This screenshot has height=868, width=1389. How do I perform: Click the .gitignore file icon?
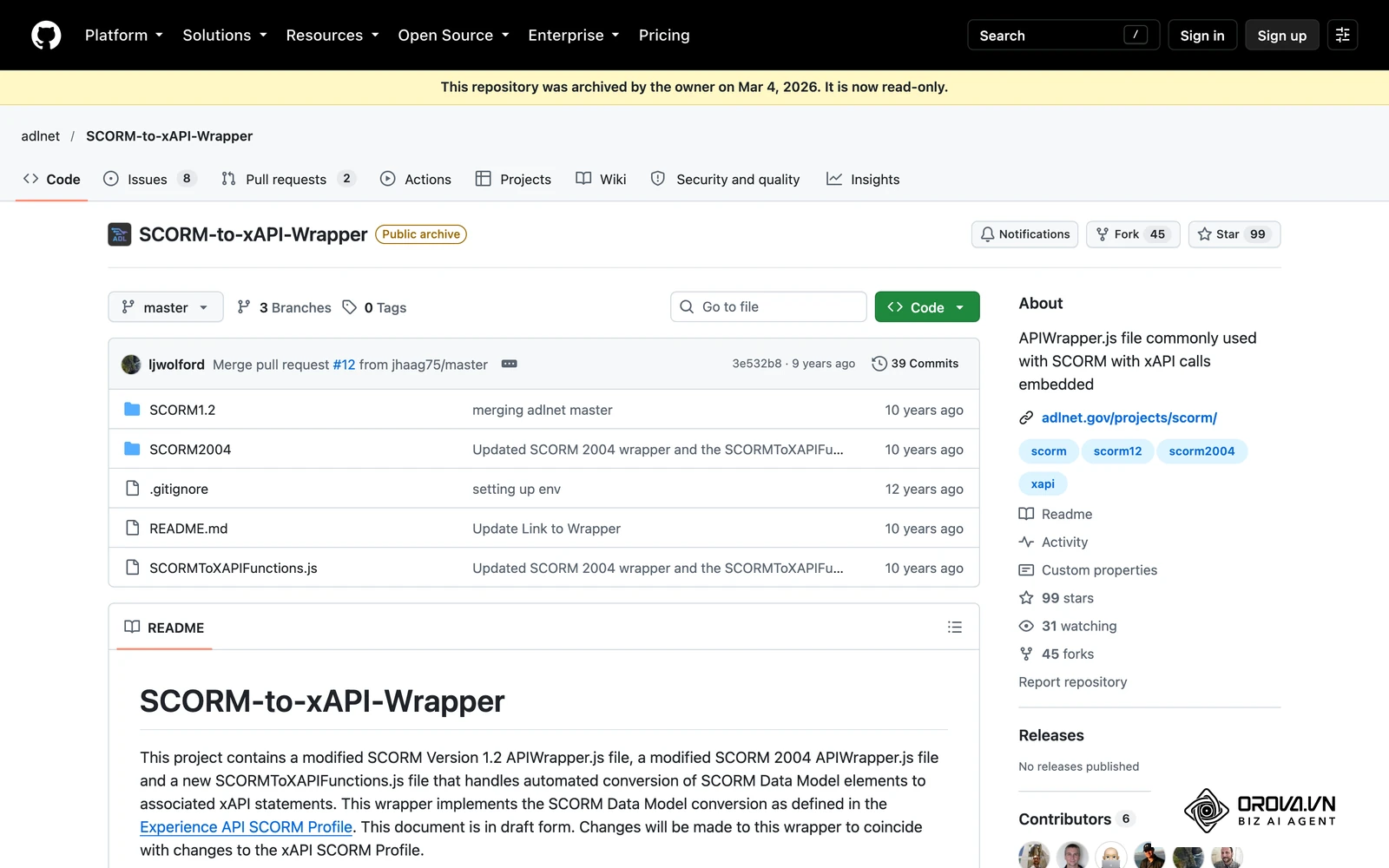click(132, 489)
